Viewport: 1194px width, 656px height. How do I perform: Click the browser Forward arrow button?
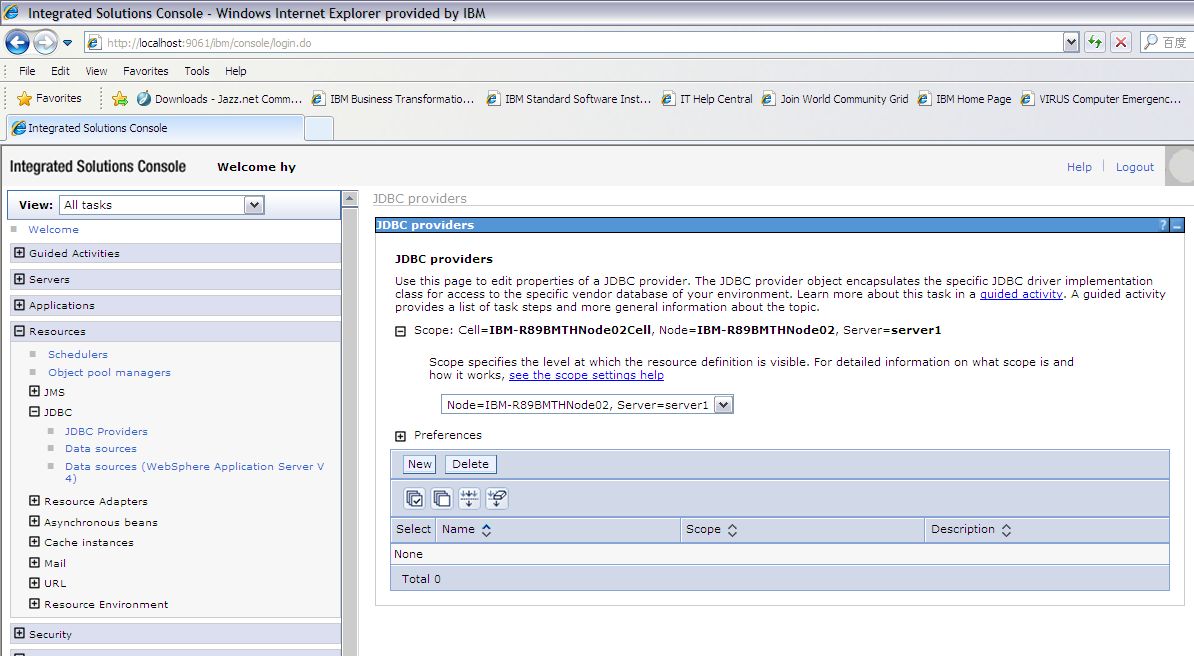(x=45, y=42)
